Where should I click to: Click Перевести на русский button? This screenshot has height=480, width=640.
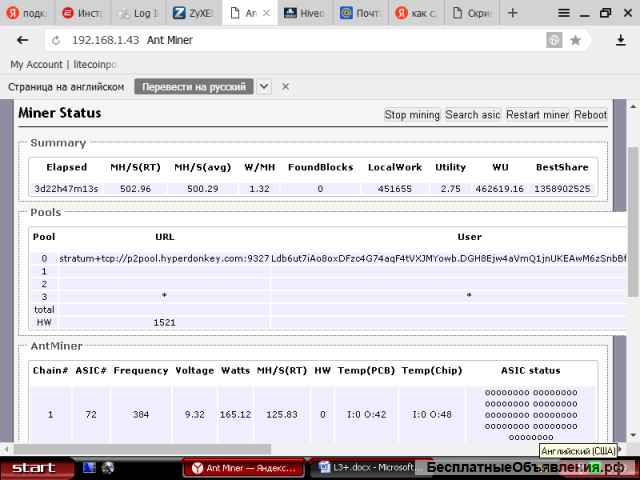point(194,87)
